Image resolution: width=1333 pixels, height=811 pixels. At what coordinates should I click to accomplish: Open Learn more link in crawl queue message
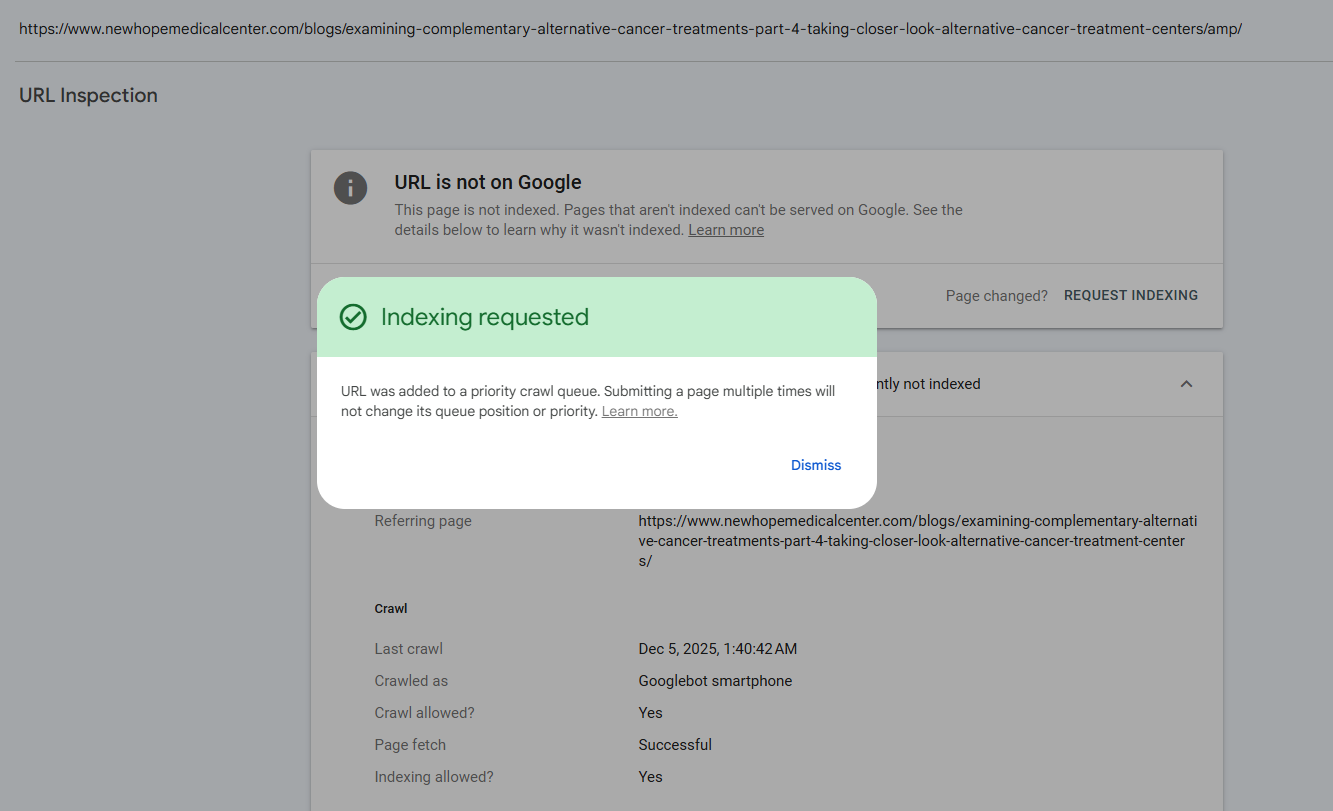pos(639,411)
